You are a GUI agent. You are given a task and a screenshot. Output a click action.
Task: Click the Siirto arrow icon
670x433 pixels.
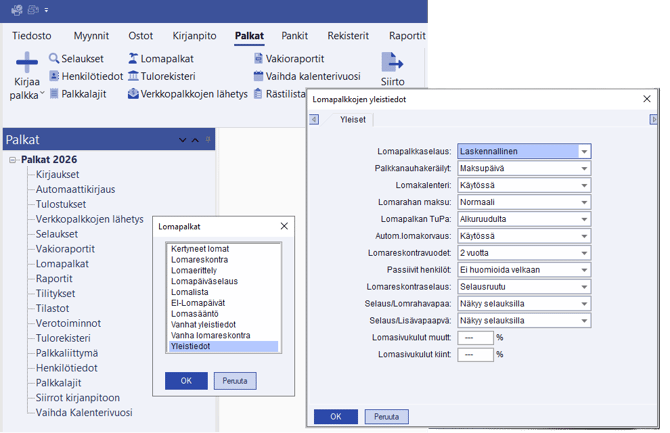[392, 62]
